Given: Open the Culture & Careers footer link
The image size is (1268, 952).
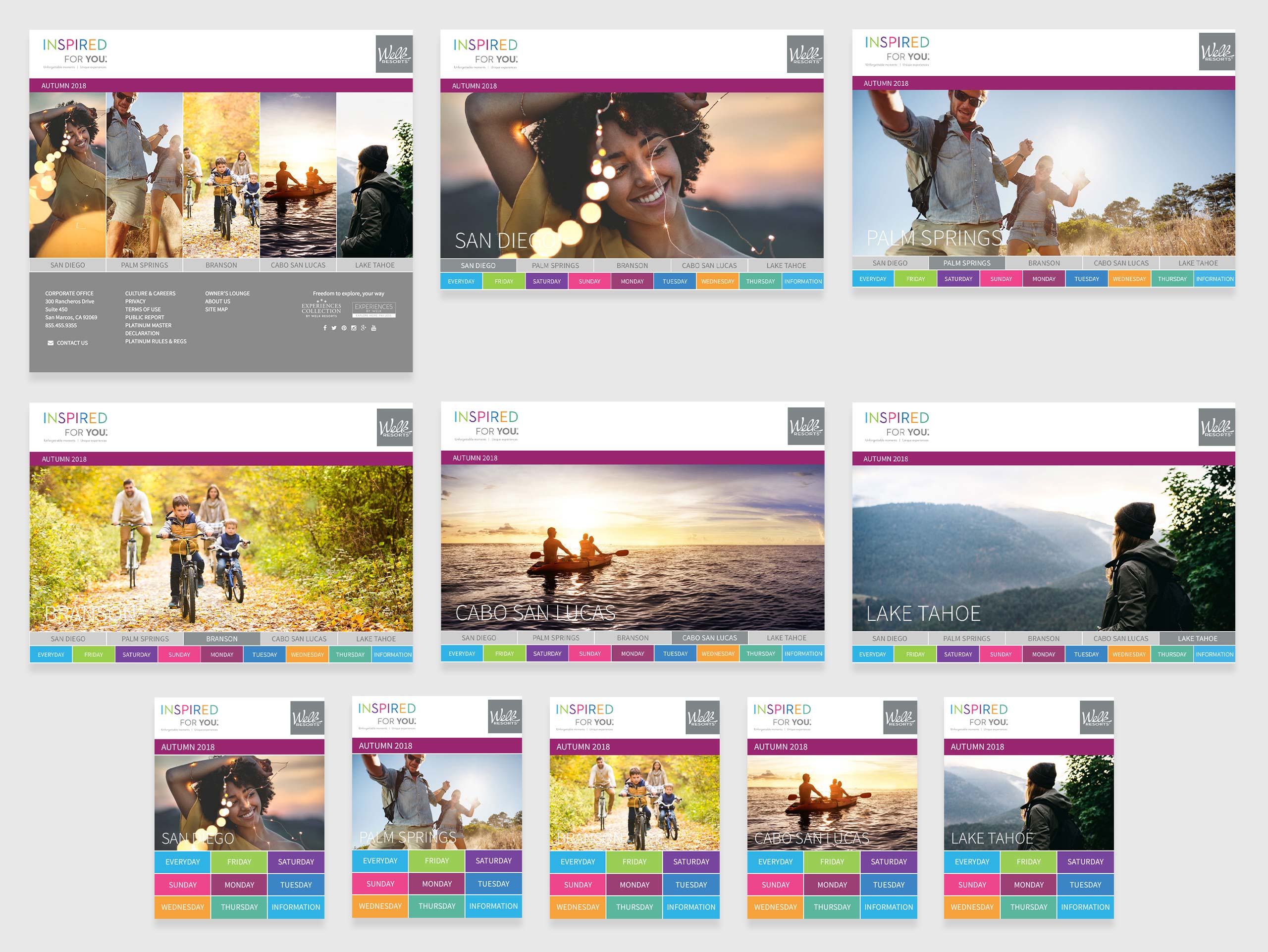Looking at the screenshot, I should coord(150,293).
